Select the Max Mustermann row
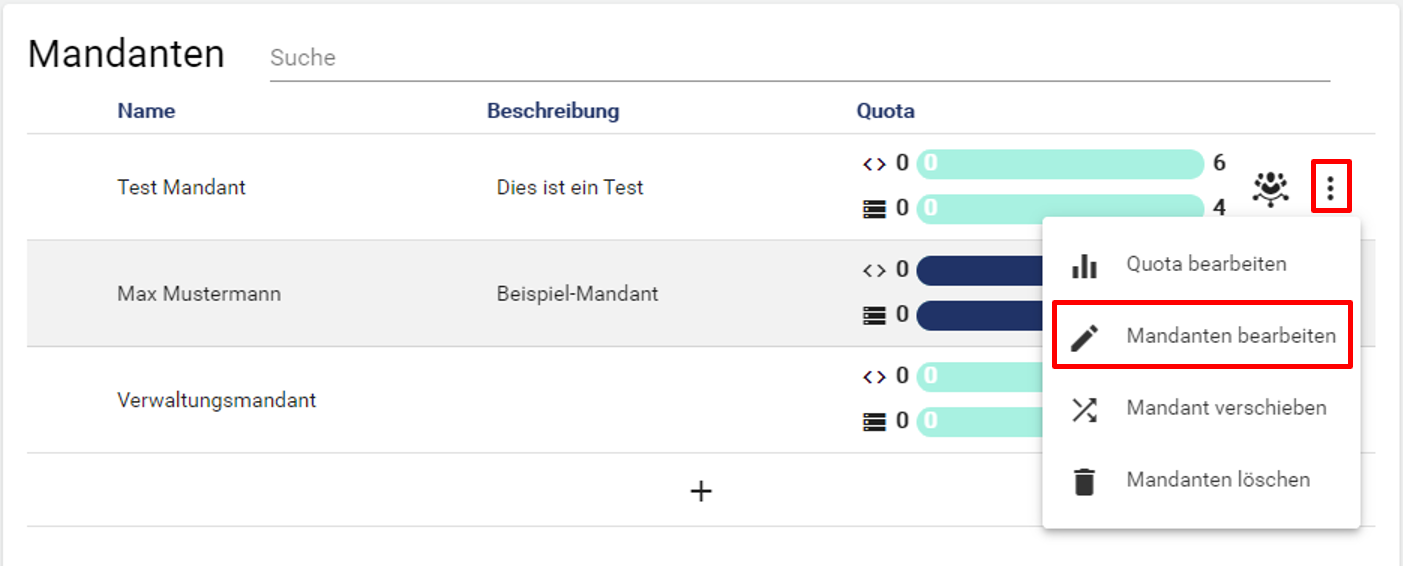The width and height of the screenshot is (1403, 568). coord(199,294)
